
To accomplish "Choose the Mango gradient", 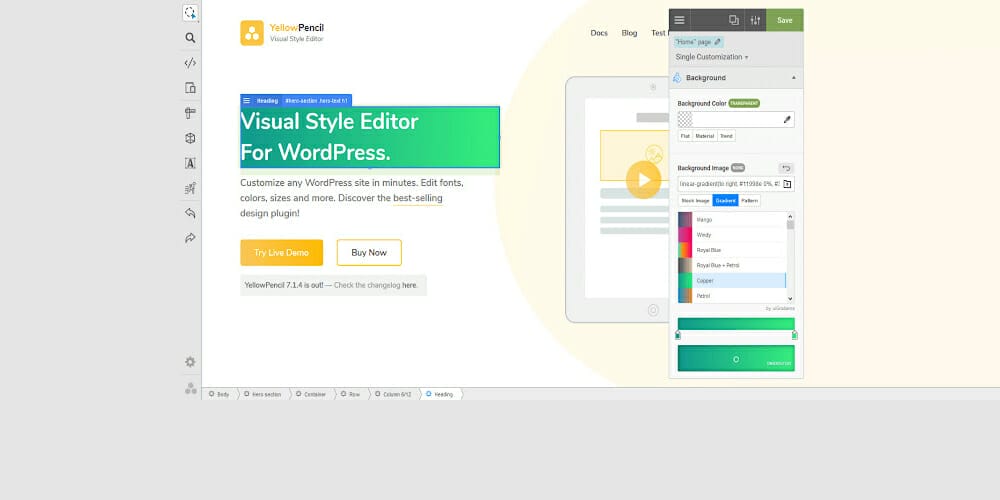I will click(x=732, y=219).
